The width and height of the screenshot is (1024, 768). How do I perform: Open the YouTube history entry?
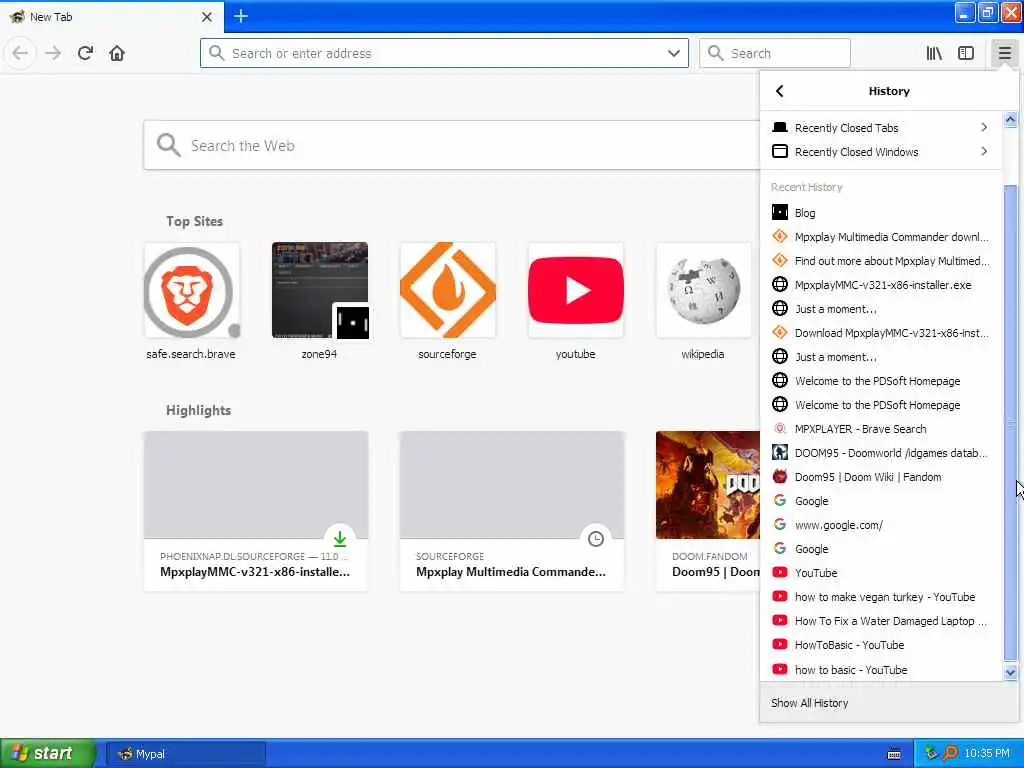point(880,573)
